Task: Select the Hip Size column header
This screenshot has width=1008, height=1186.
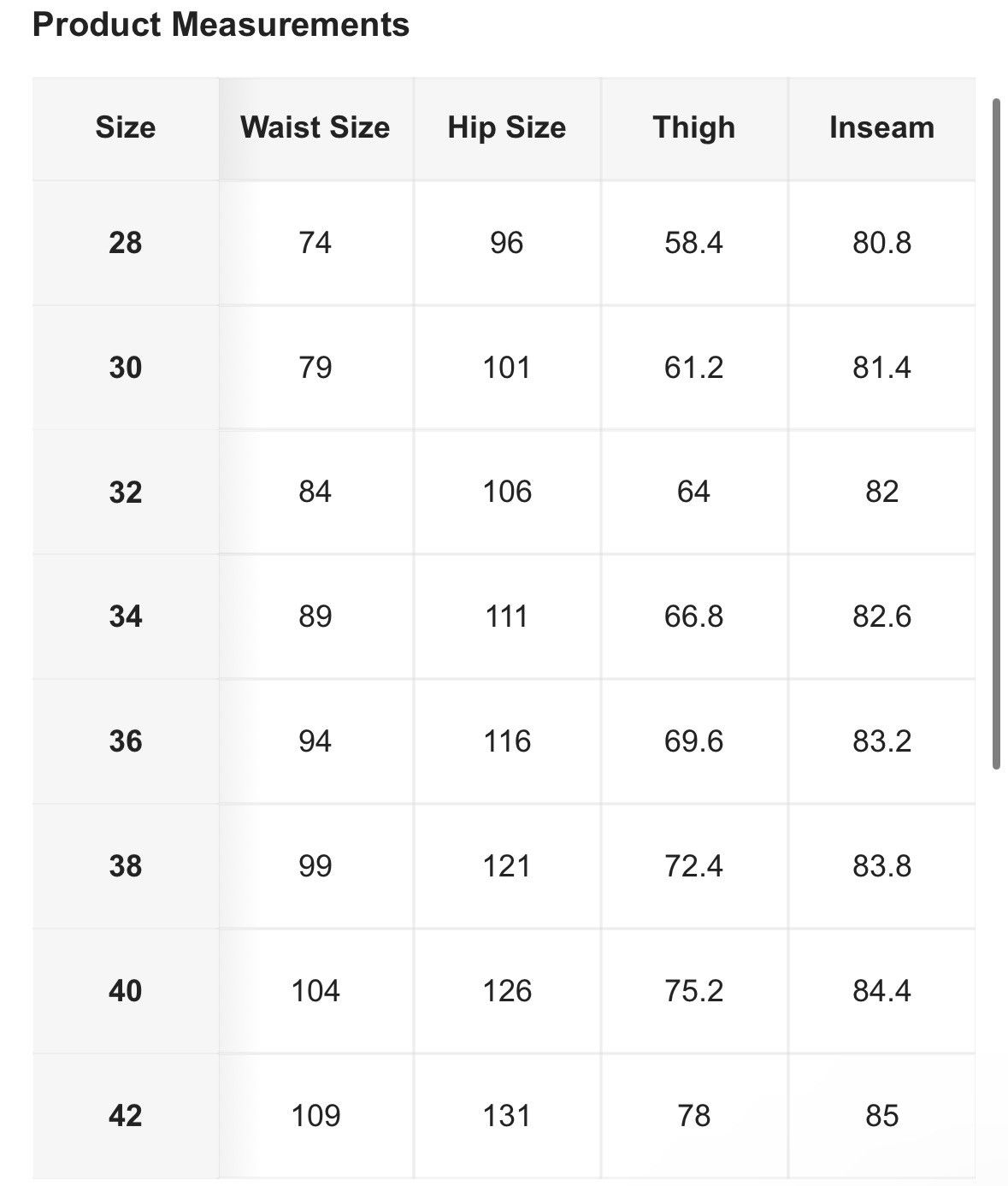Action: coord(507,128)
